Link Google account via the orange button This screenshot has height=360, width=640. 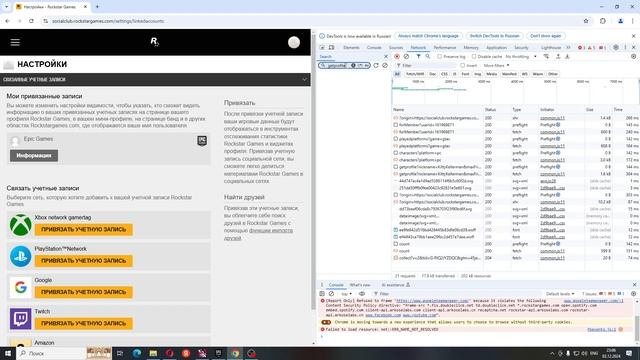point(84,292)
